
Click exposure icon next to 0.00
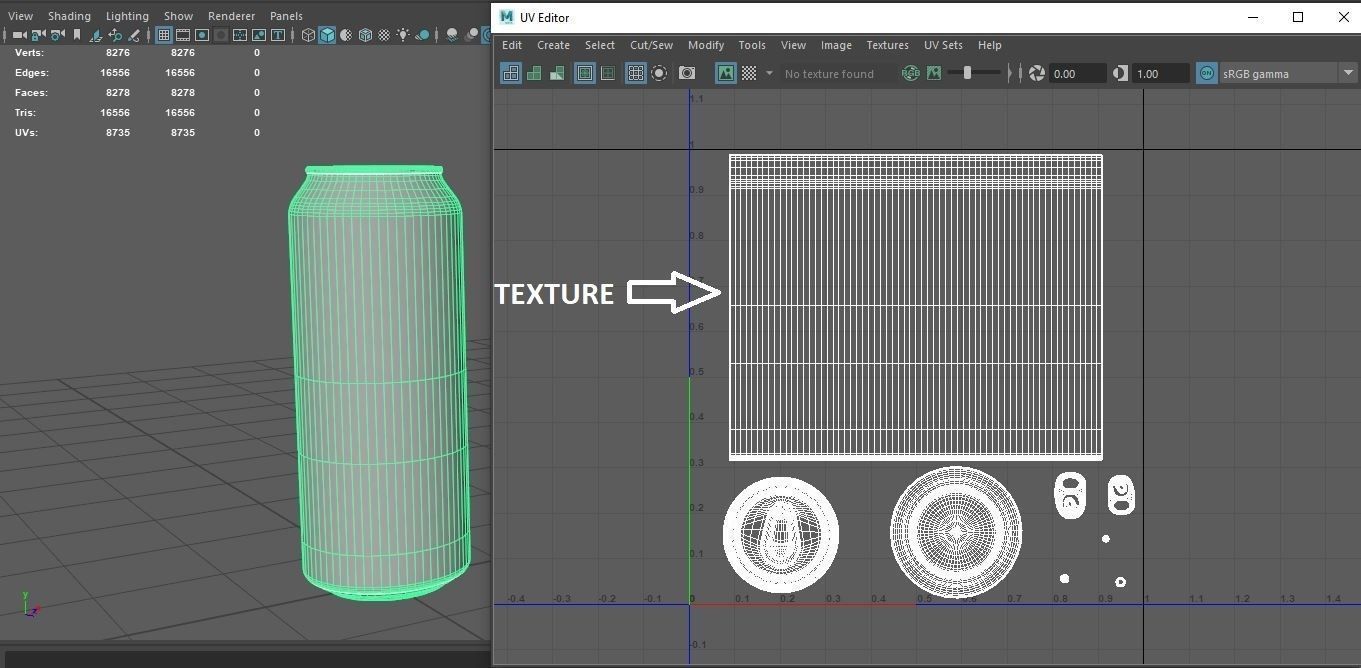(1037, 73)
